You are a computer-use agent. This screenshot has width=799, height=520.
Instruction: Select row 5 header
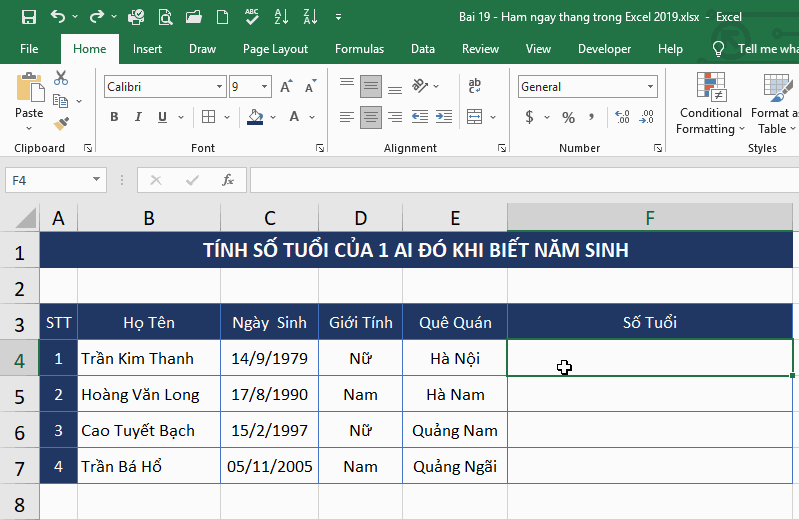(x=19, y=396)
